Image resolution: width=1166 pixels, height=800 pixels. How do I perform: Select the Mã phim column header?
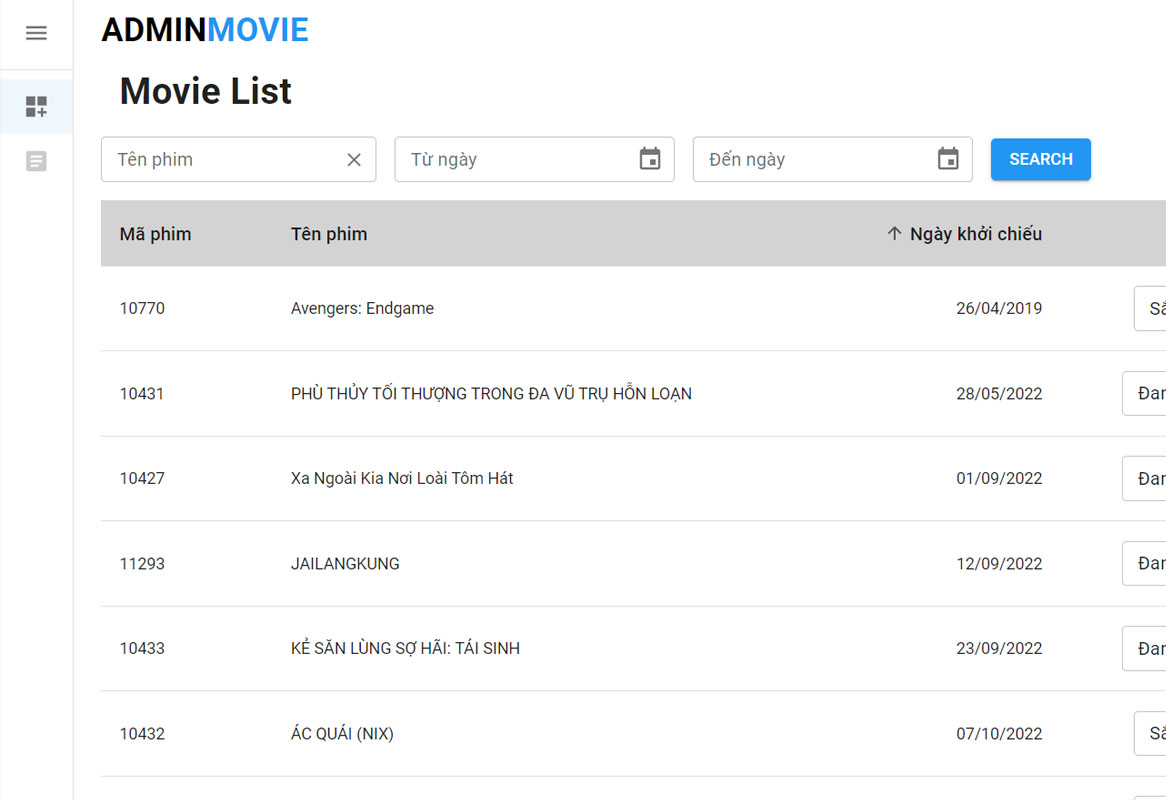[155, 233]
